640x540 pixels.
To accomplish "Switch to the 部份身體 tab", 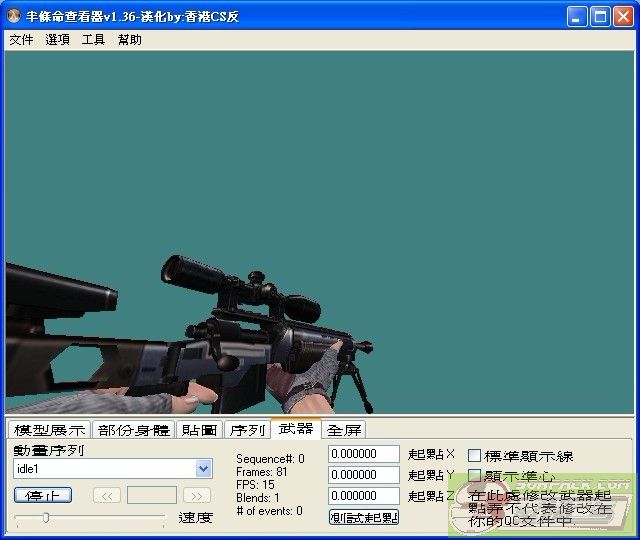I will click(x=133, y=430).
